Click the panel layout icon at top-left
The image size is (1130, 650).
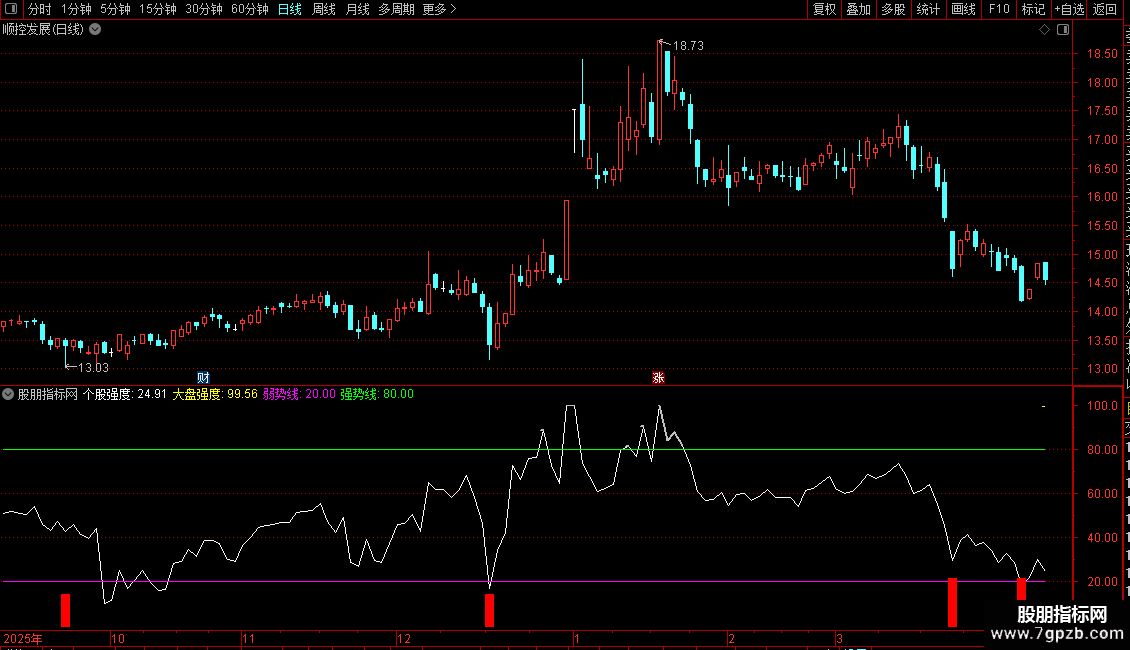[11, 9]
